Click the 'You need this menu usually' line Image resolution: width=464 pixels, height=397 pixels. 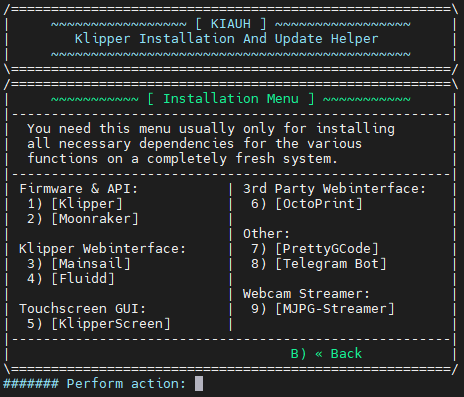[211, 129]
